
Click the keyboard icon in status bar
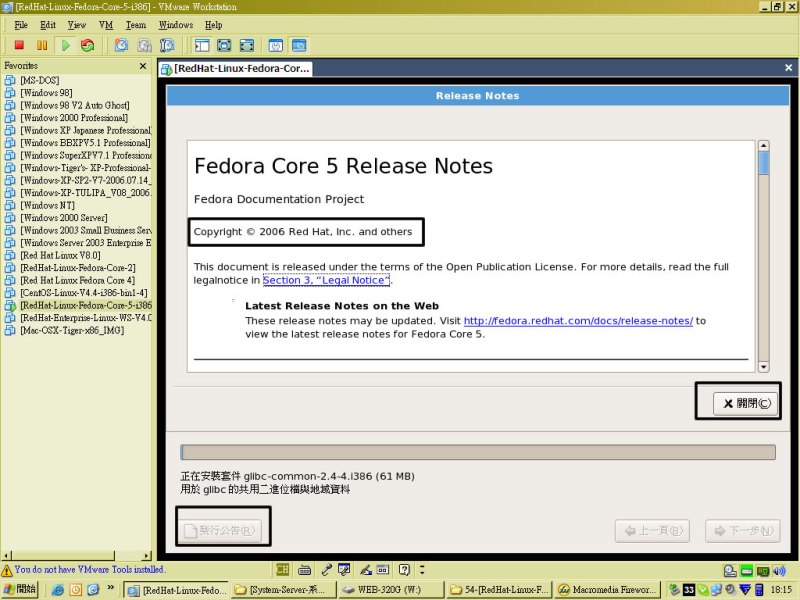(305, 569)
